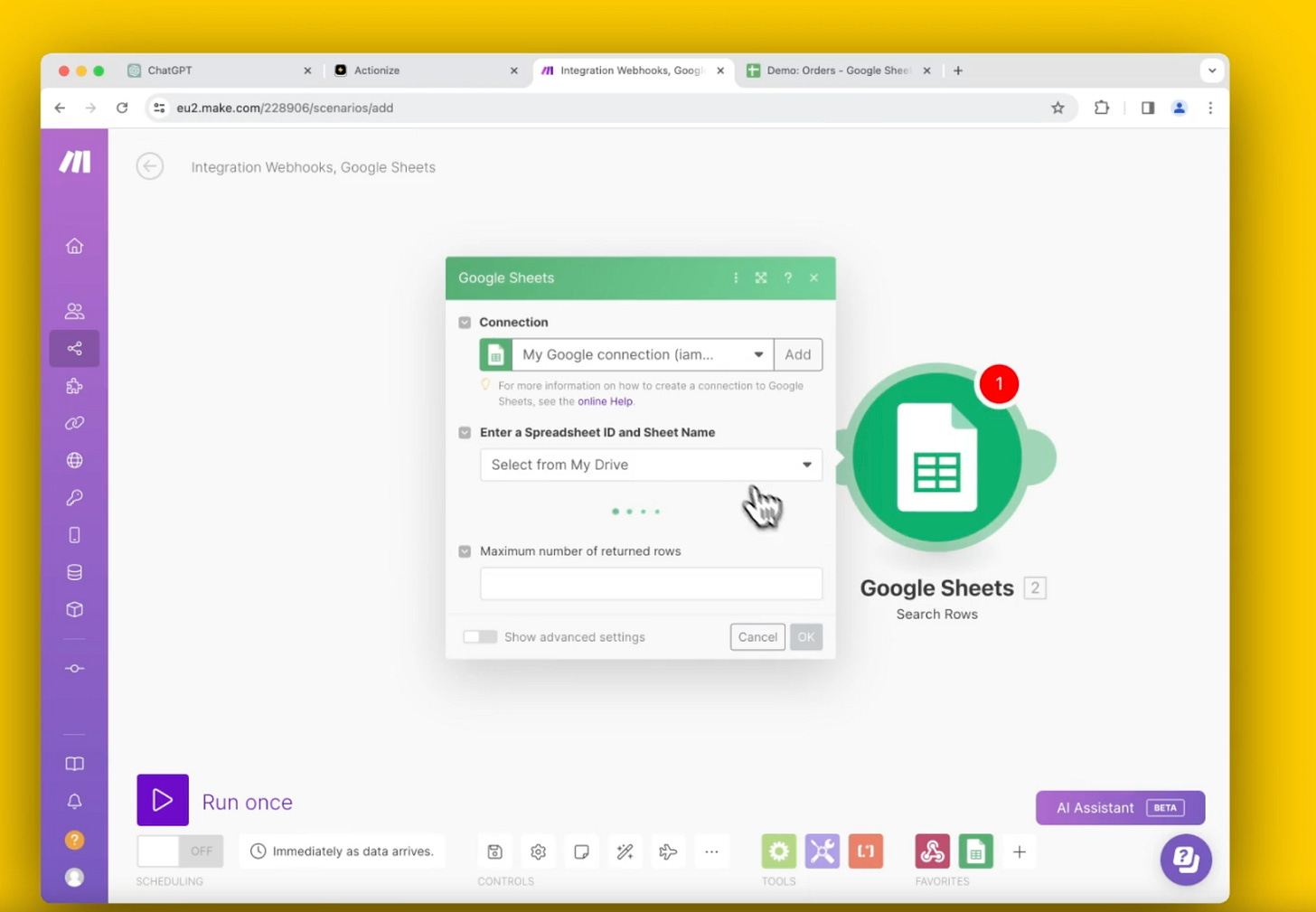Open the Team people icon in sidebar
The height and width of the screenshot is (912, 1316).
[74, 311]
